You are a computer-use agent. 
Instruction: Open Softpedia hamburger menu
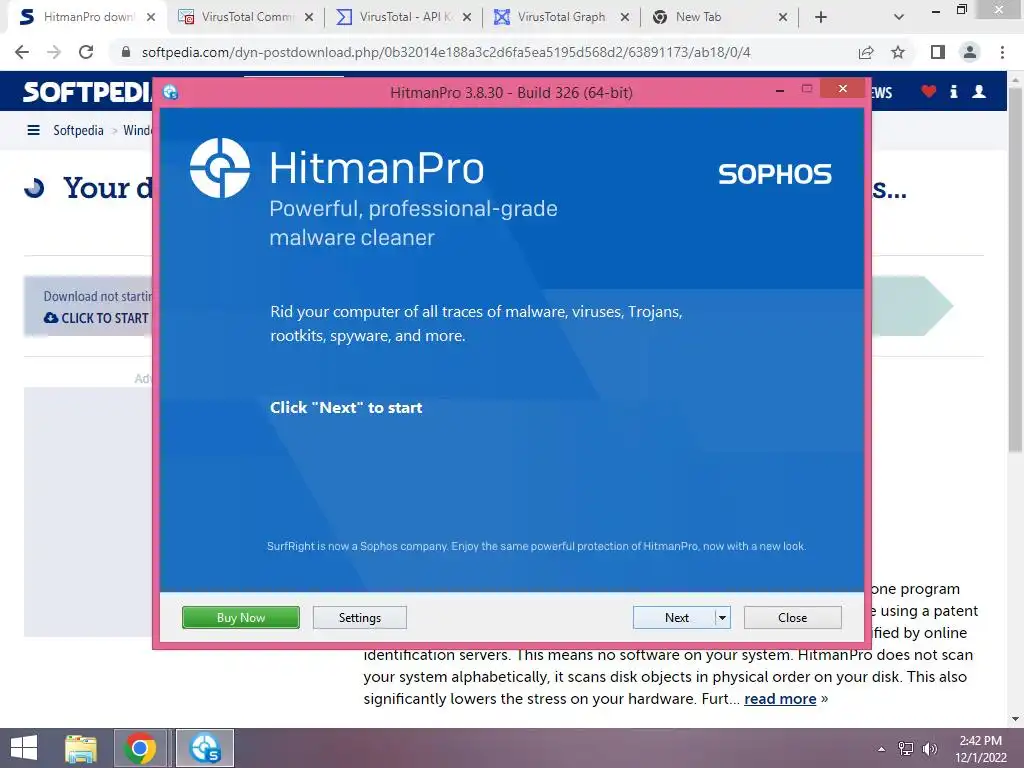[x=33, y=130]
